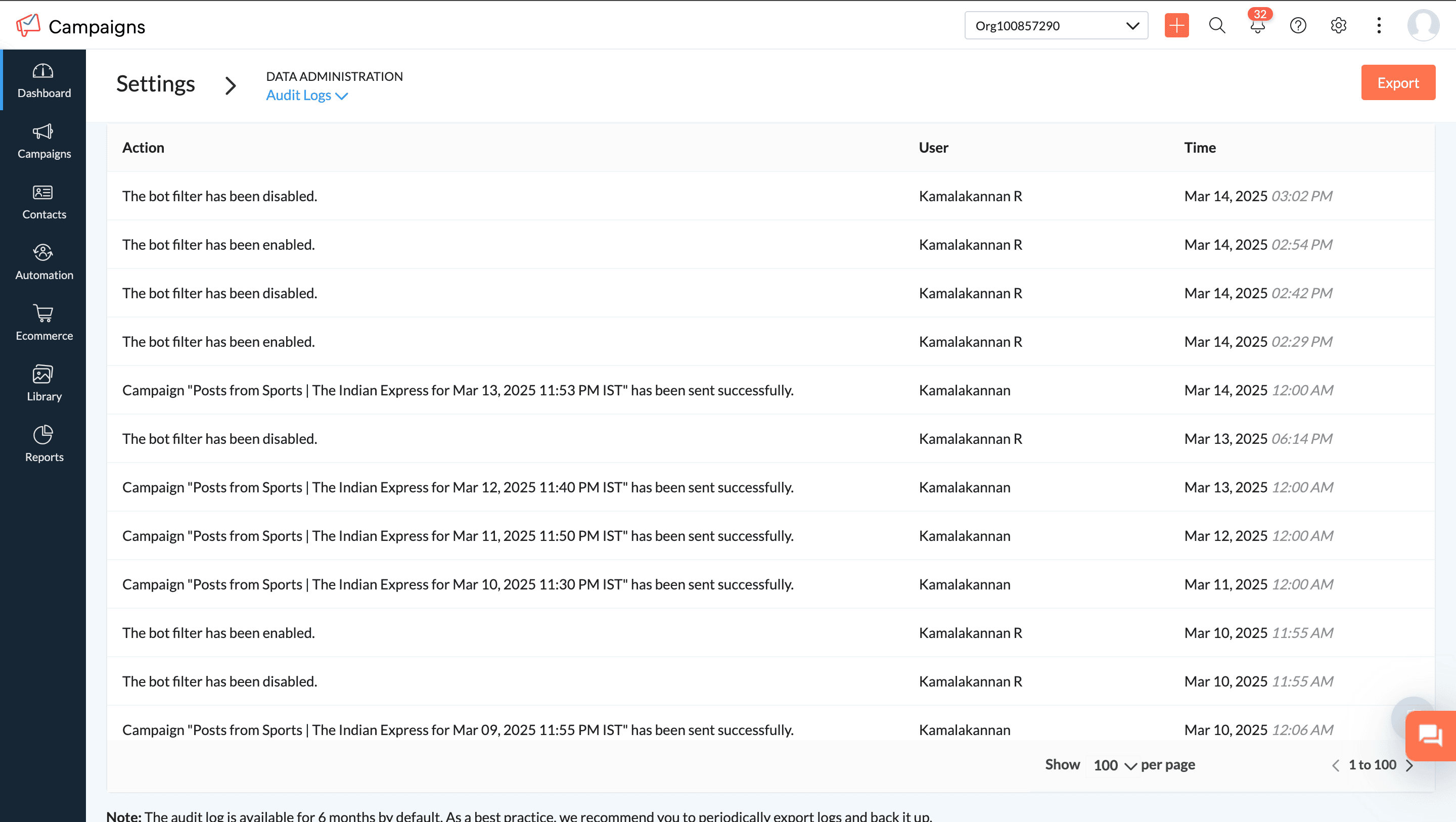1456x822 pixels.
Task: Open the vertical three-dots menu
Action: (1379, 25)
